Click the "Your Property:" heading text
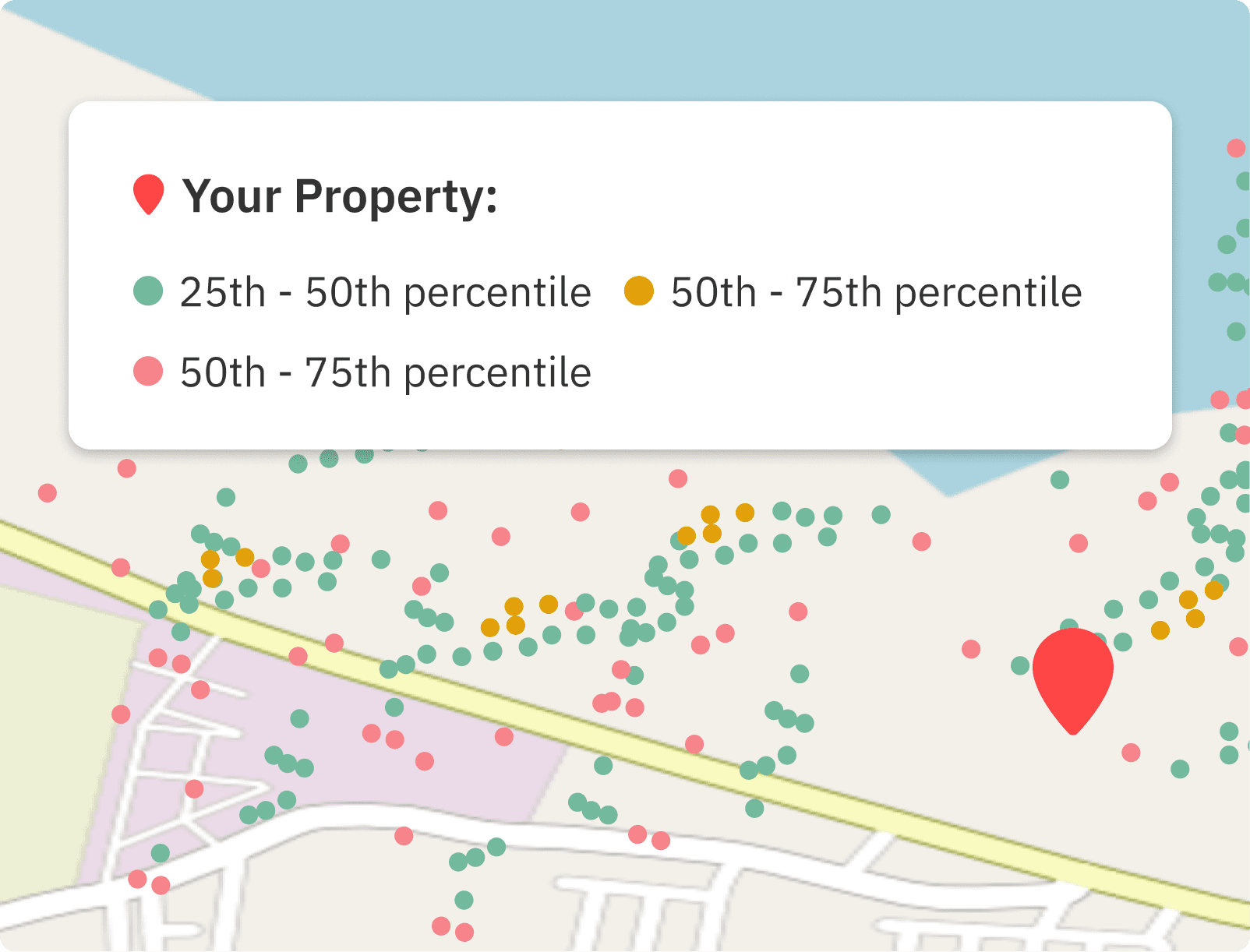Screen dimensions: 1250x952 [x=340, y=196]
